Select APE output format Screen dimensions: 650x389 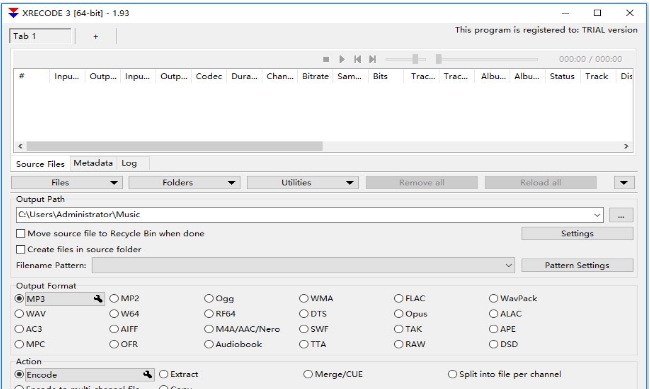click(502, 329)
